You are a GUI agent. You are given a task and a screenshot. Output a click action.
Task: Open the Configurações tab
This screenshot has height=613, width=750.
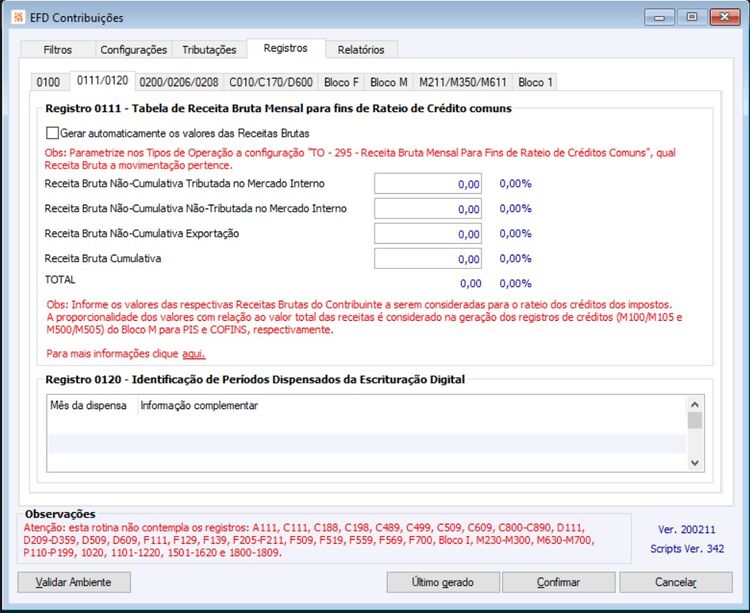[133, 50]
